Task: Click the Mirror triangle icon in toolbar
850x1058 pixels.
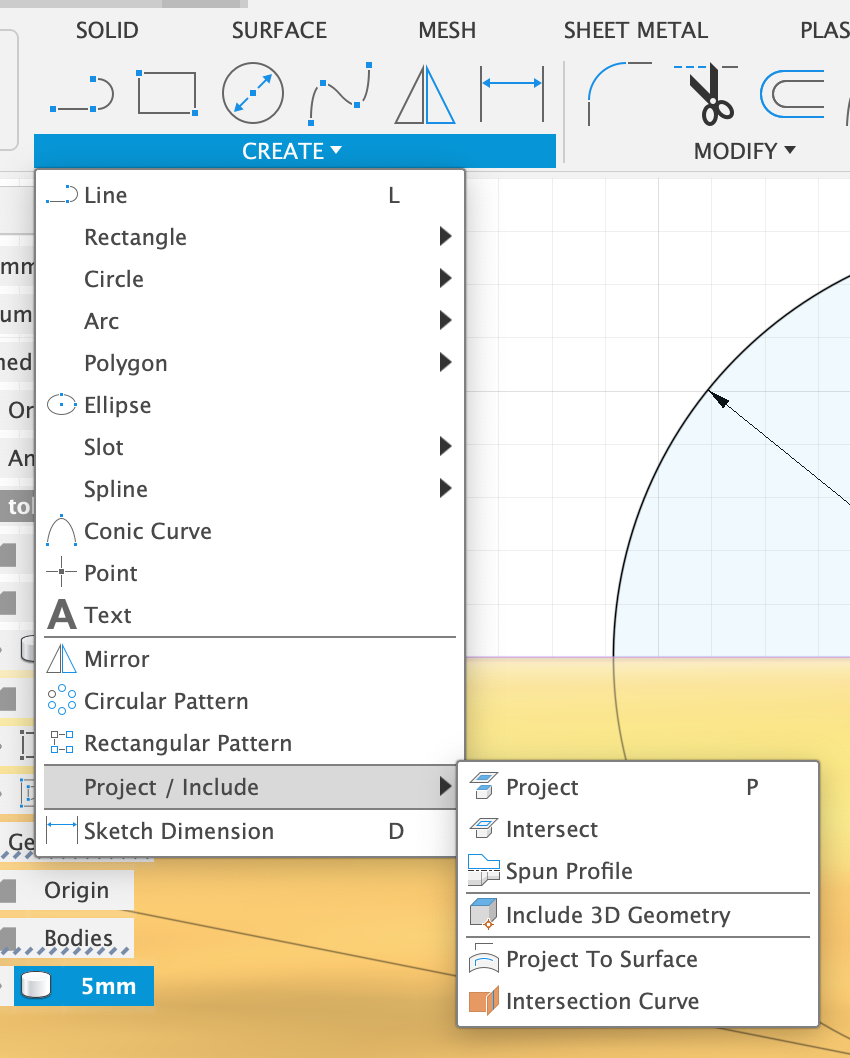Action: 425,94
